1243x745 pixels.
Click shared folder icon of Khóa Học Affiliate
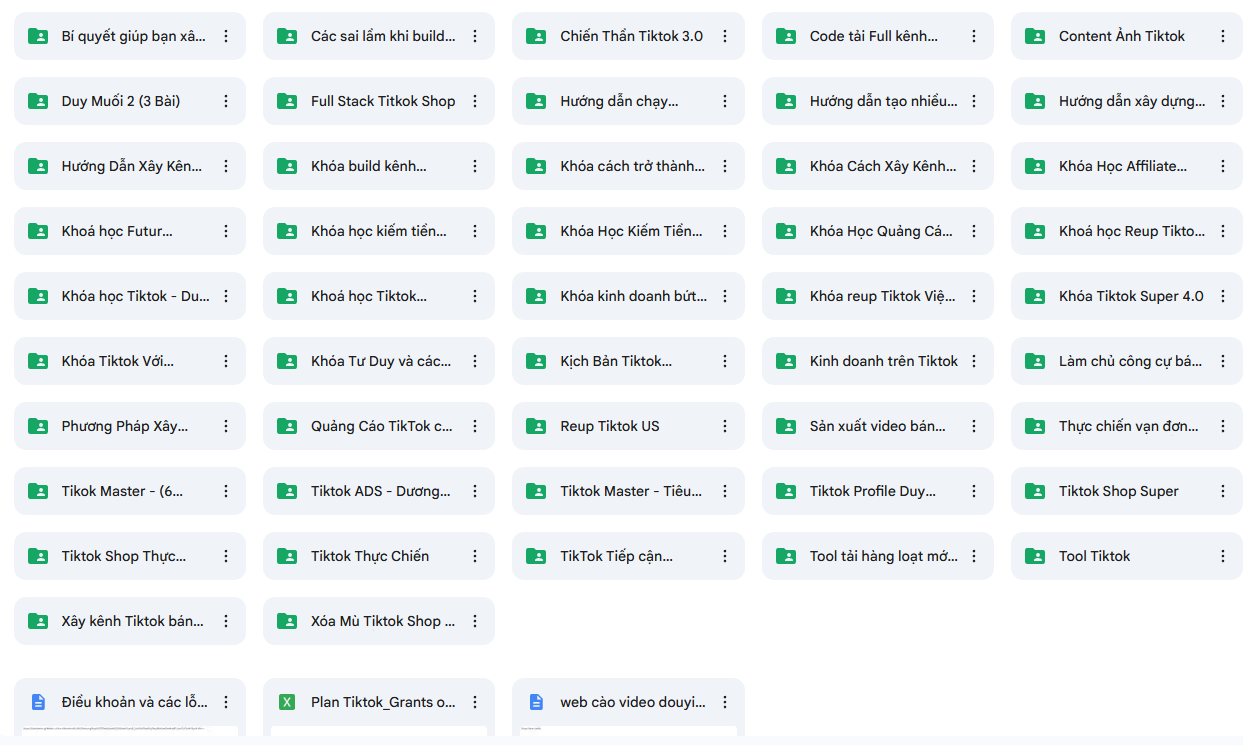[1035, 166]
